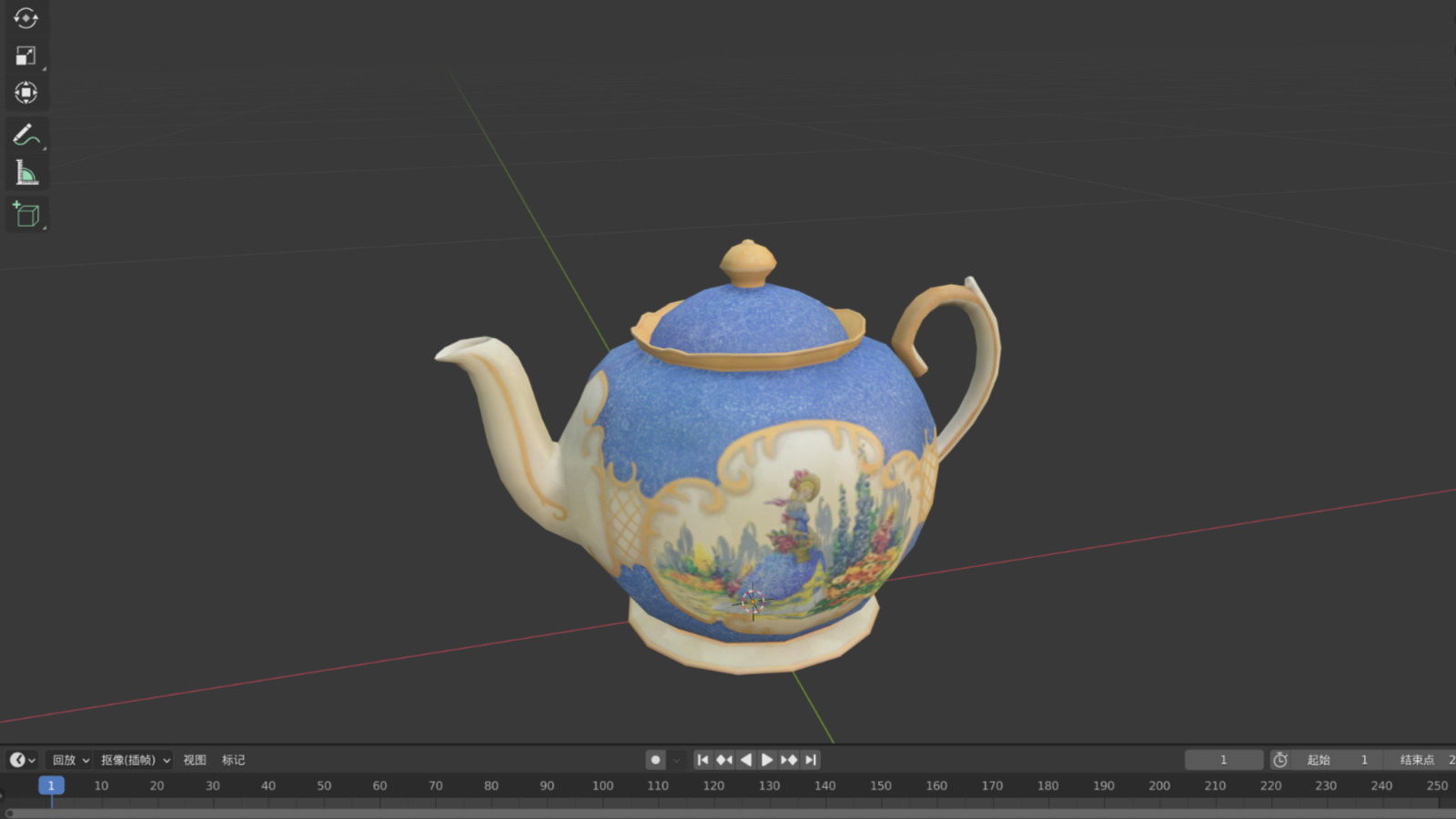Play the animation in reverse
Image resolution: width=1456 pixels, height=819 pixels.
pyautogui.click(x=746, y=760)
